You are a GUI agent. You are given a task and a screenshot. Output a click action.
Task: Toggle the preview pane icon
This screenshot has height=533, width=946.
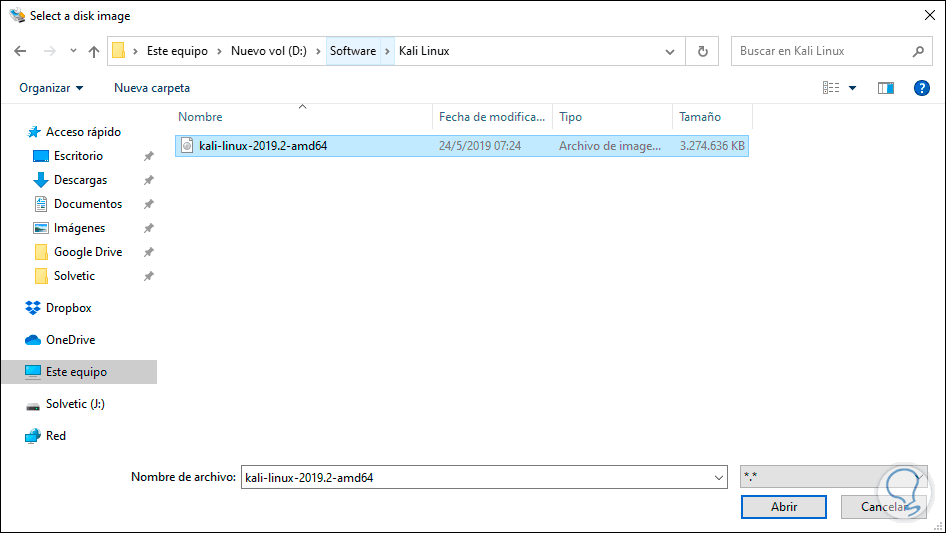click(885, 88)
